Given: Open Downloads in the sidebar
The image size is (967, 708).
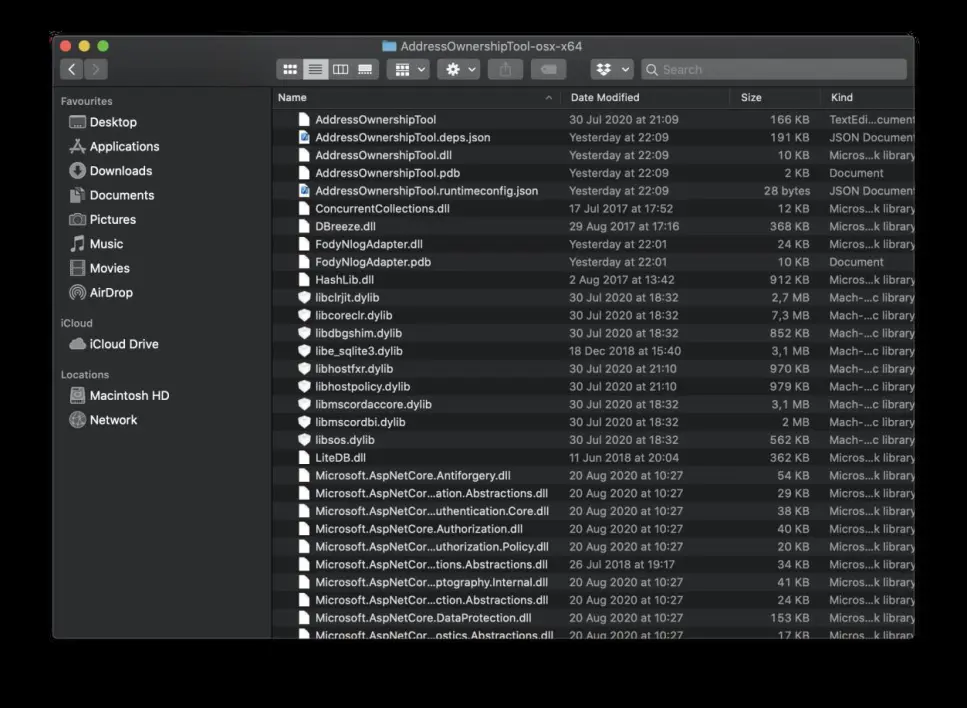Looking at the screenshot, I should 110,171.
